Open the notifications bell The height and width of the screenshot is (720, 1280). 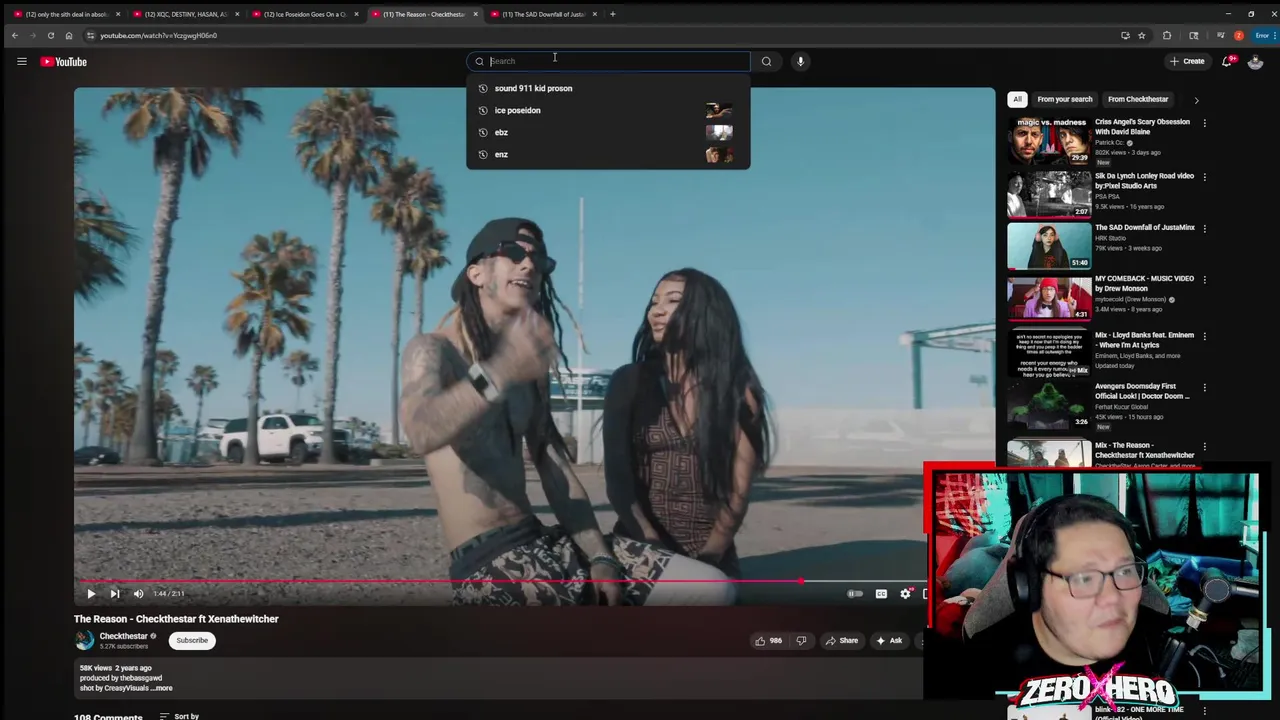tap(1226, 61)
